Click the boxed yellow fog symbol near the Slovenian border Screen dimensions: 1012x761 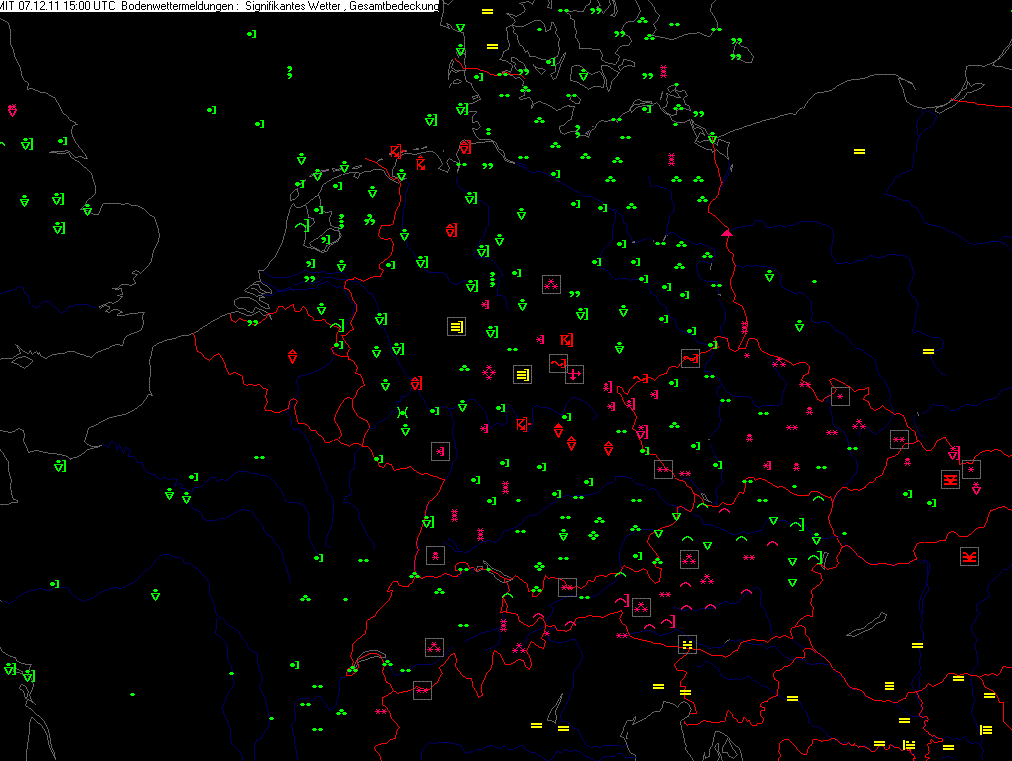687,644
